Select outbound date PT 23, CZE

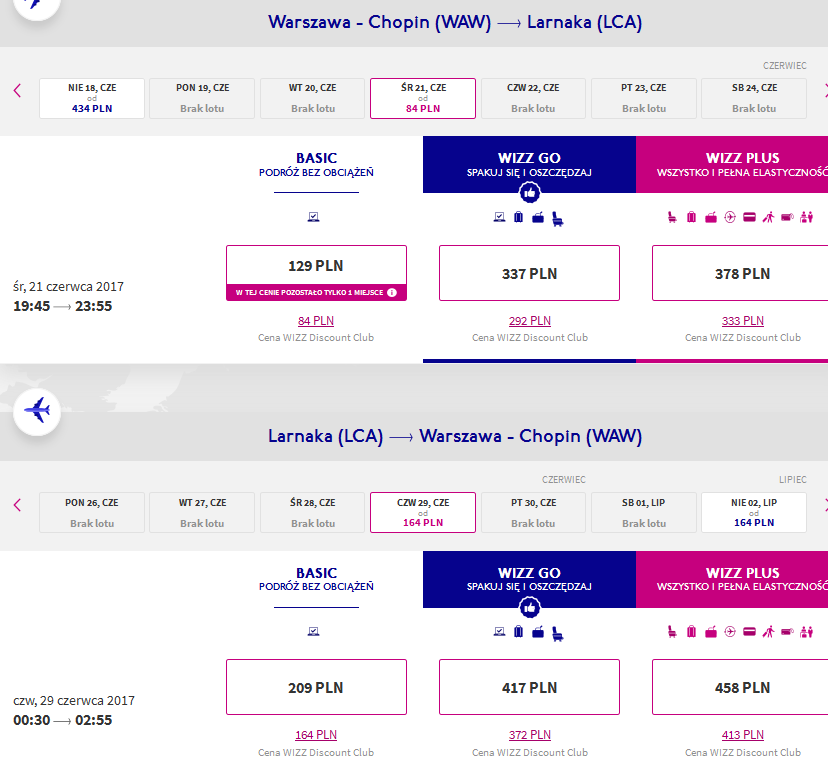click(644, 98)
